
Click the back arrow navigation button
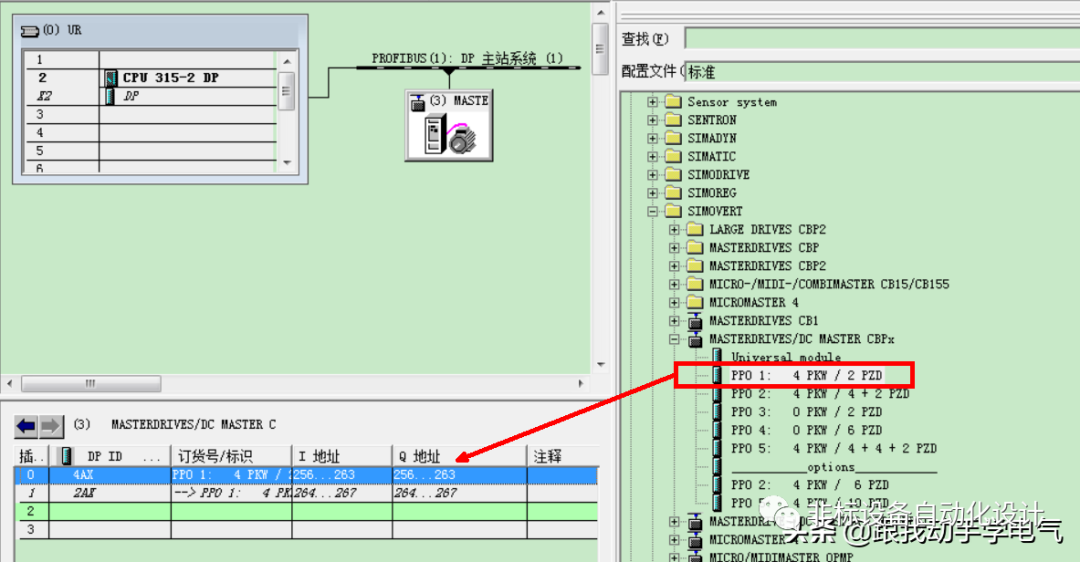tap(26, 426)
